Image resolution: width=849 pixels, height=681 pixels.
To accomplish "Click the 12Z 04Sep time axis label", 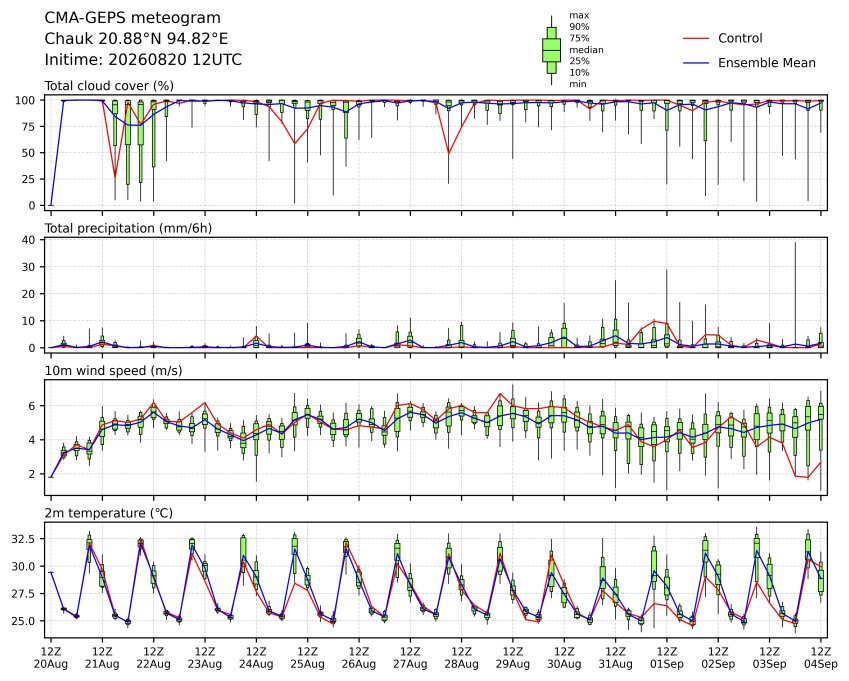I will (x=820, y=658).
